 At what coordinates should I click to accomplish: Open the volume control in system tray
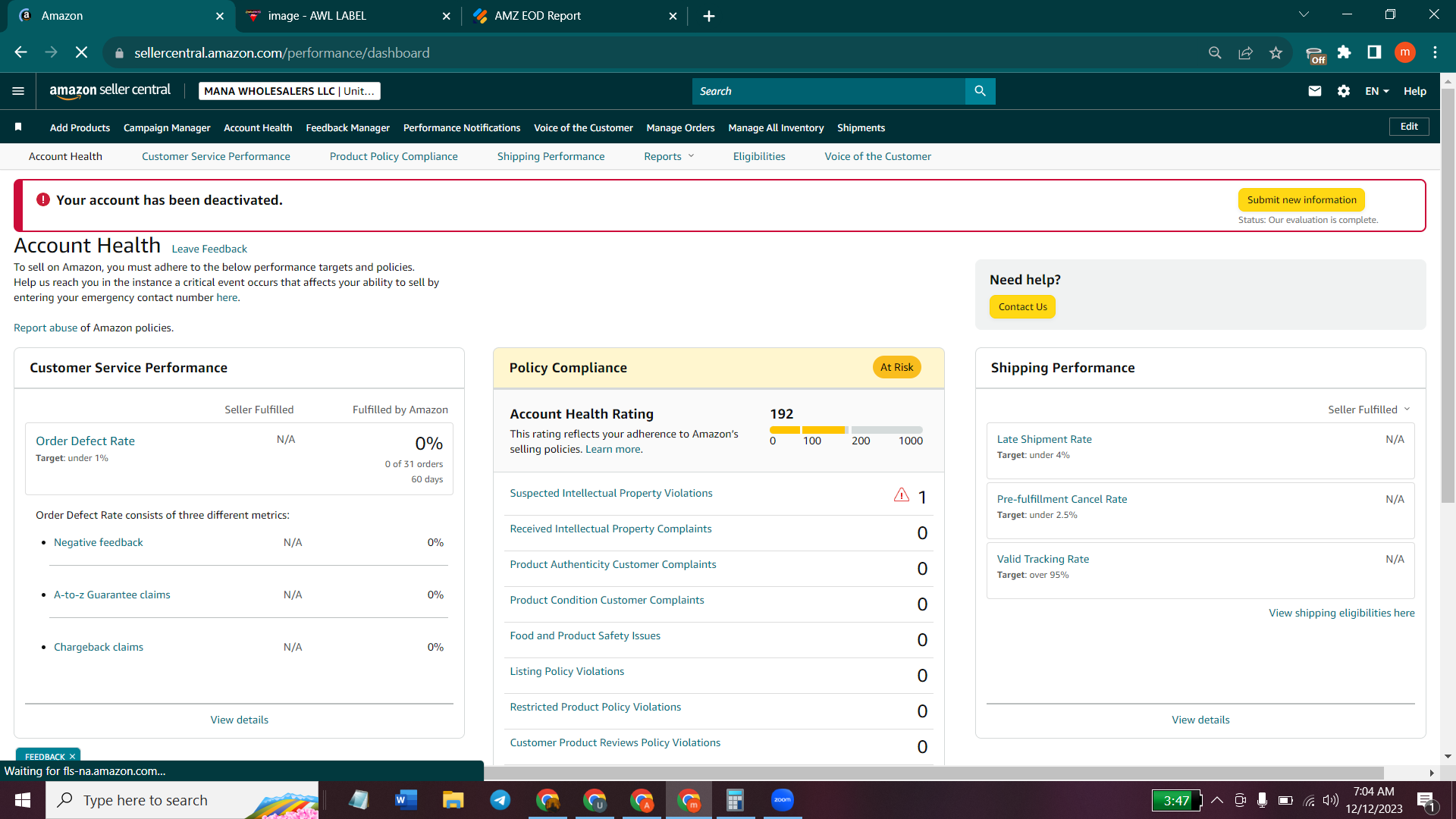(x=1331, y=800)
